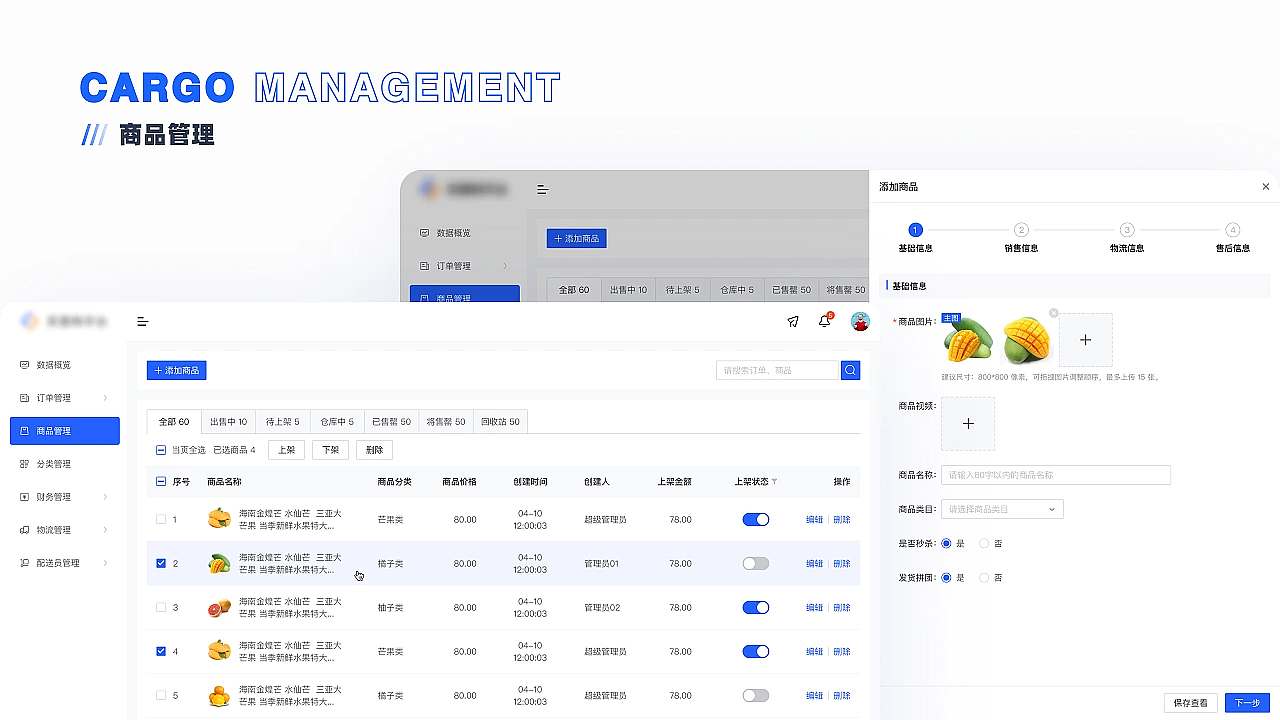This screenshot has width=1280, height=720.
Task: Click the 订单管理 sidebar icon
Action: [25, 398]
